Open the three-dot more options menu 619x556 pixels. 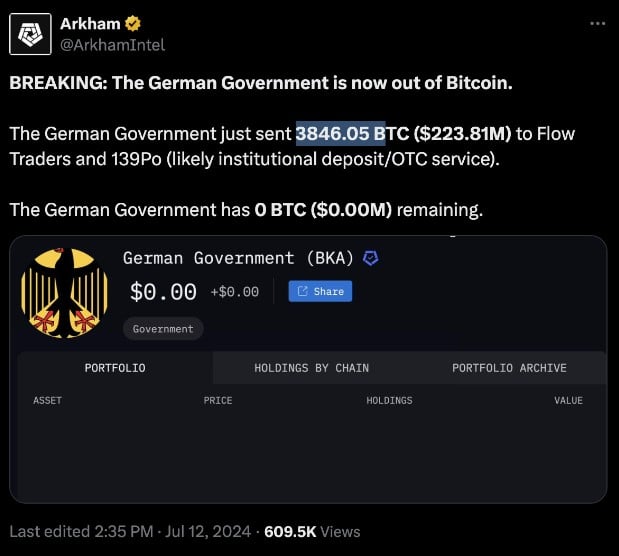point(597,23)
